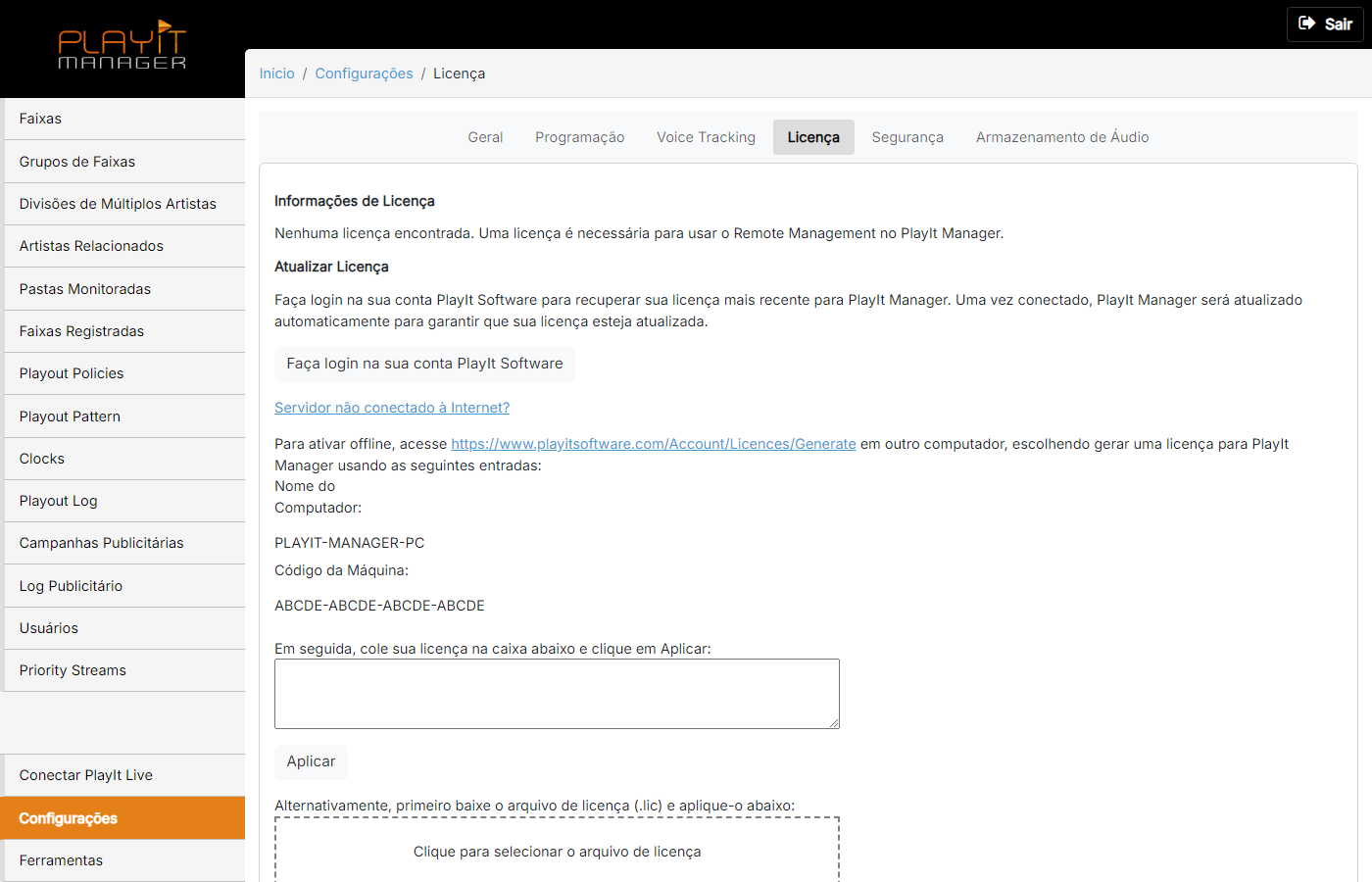Open the Armazenamento de Áudio tab
The height and width of the screenshot is (882, 1372).
pos(1062,137)
